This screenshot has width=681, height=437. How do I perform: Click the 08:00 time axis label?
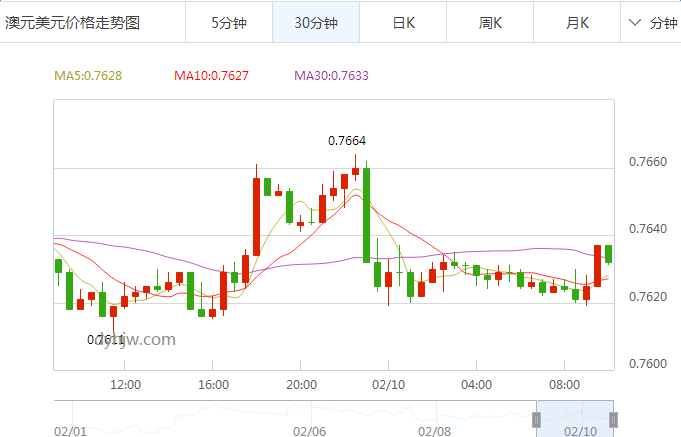tap(564, 385)
